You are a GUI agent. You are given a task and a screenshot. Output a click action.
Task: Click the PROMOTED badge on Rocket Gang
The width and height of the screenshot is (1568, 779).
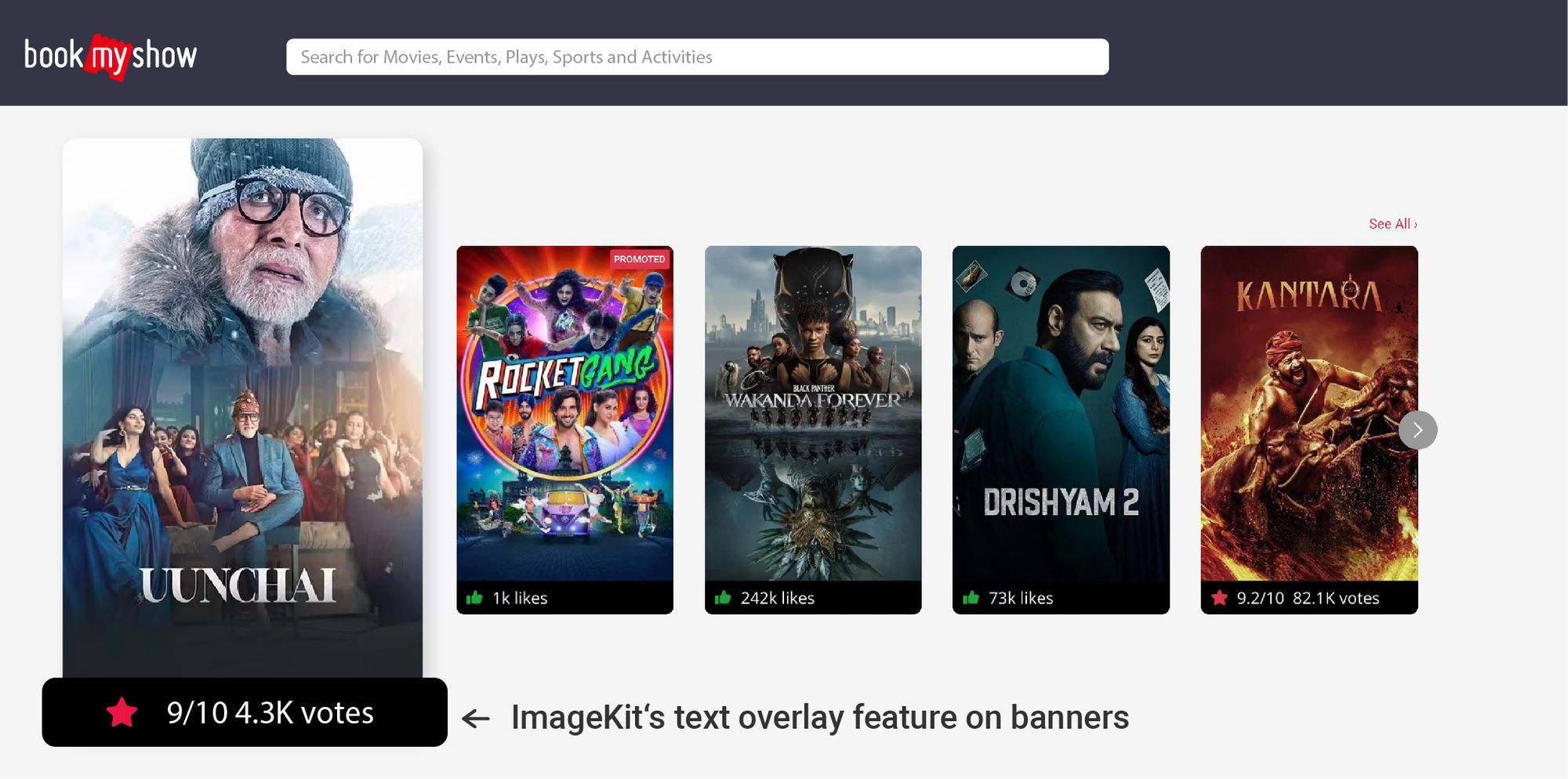tap(639, 259)
